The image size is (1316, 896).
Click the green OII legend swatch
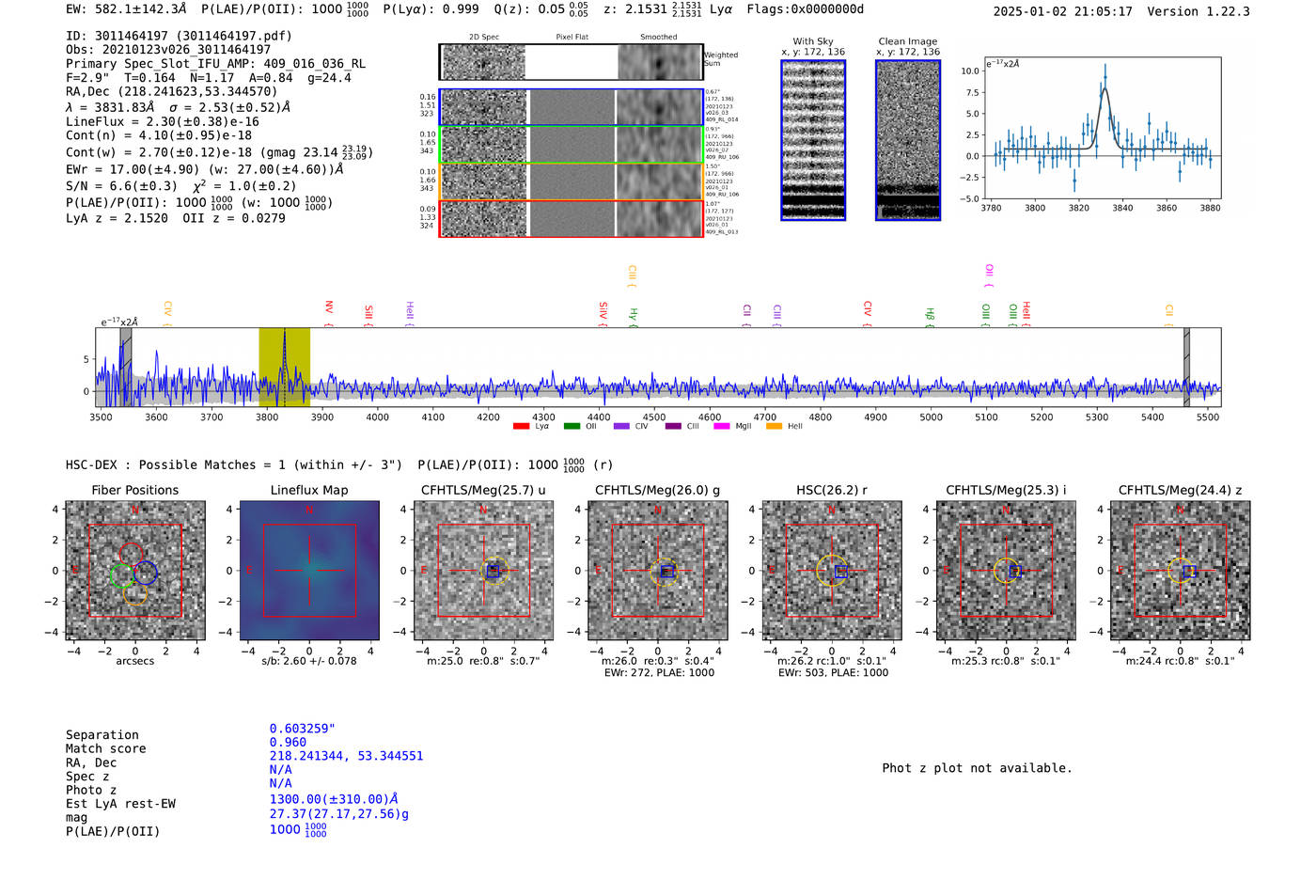(572, 426)
